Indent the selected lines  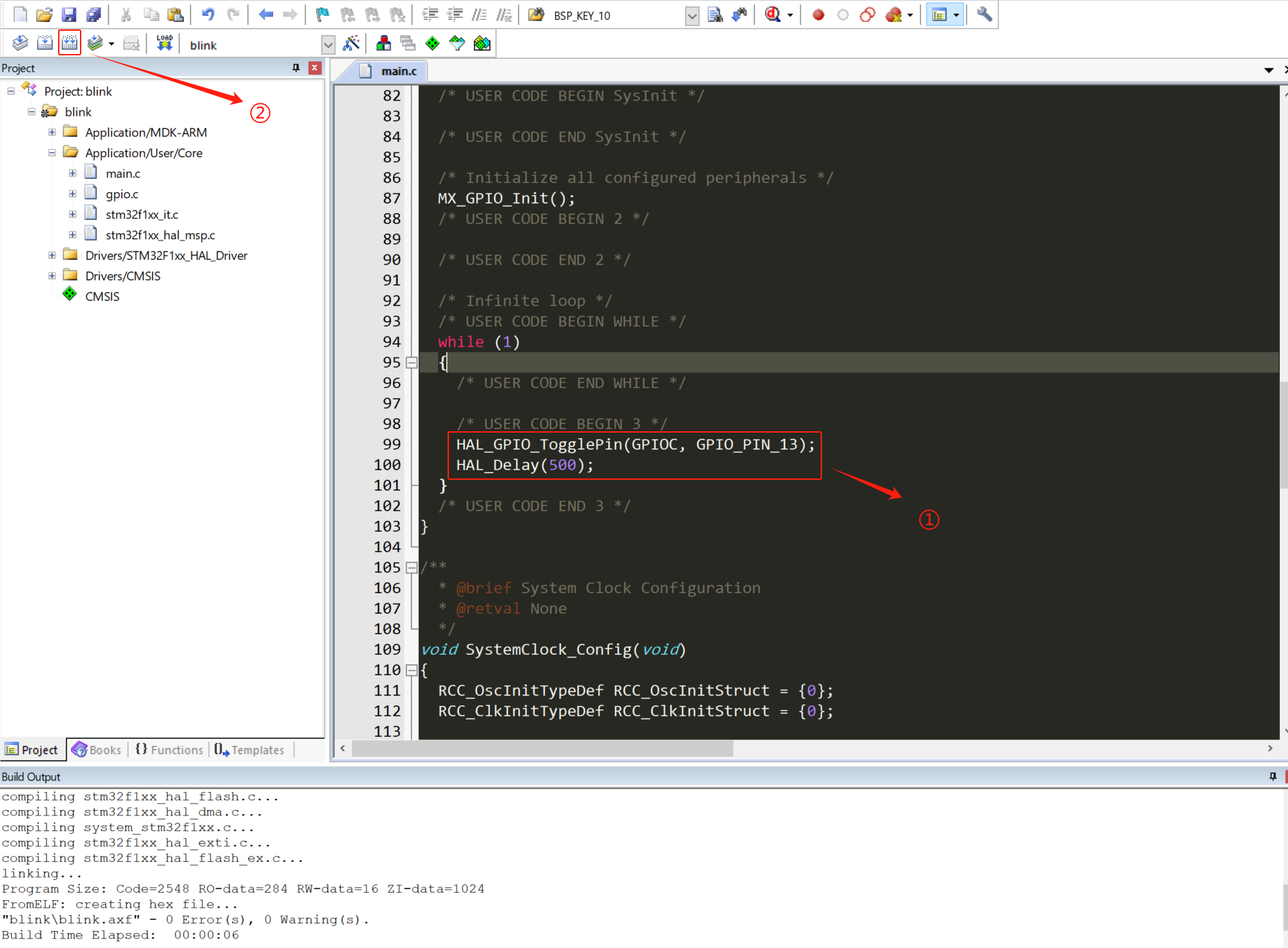430,14
